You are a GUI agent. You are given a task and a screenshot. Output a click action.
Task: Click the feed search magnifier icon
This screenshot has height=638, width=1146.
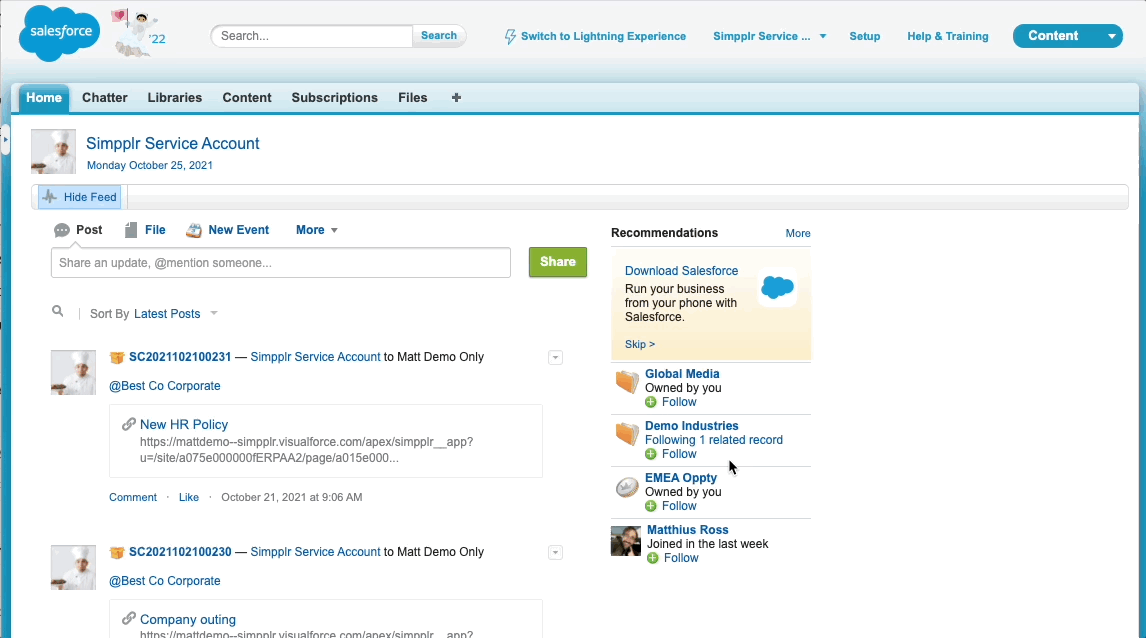[x=58, y=311]
